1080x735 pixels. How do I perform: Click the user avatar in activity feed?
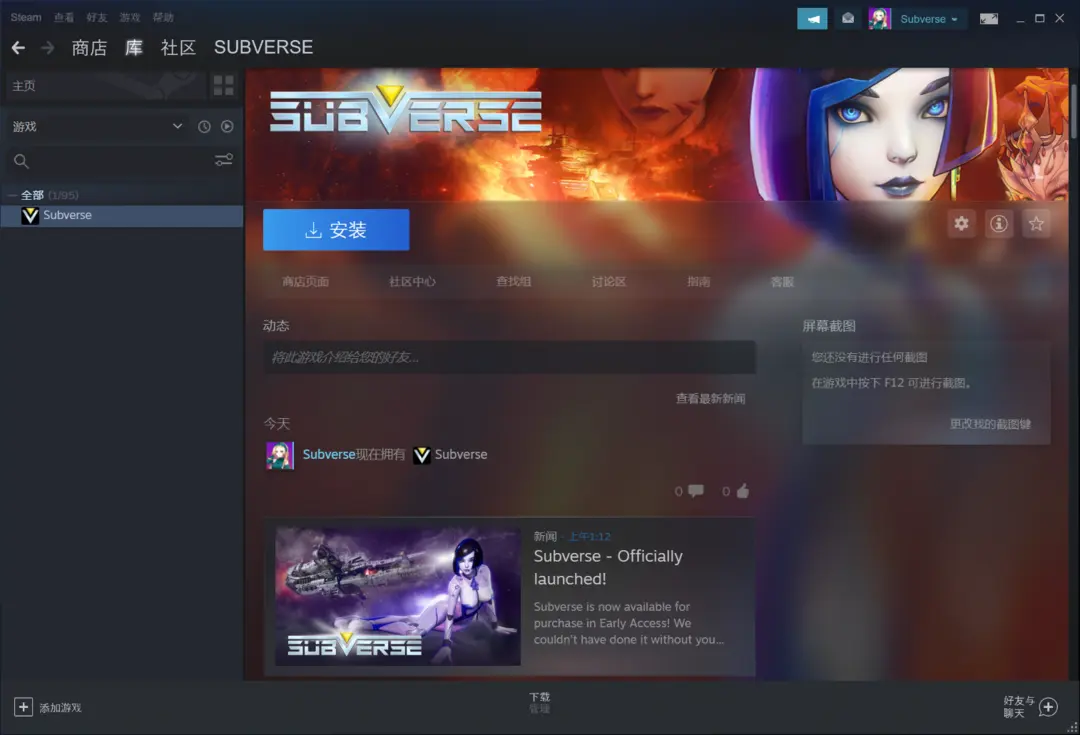coord(280,455)
